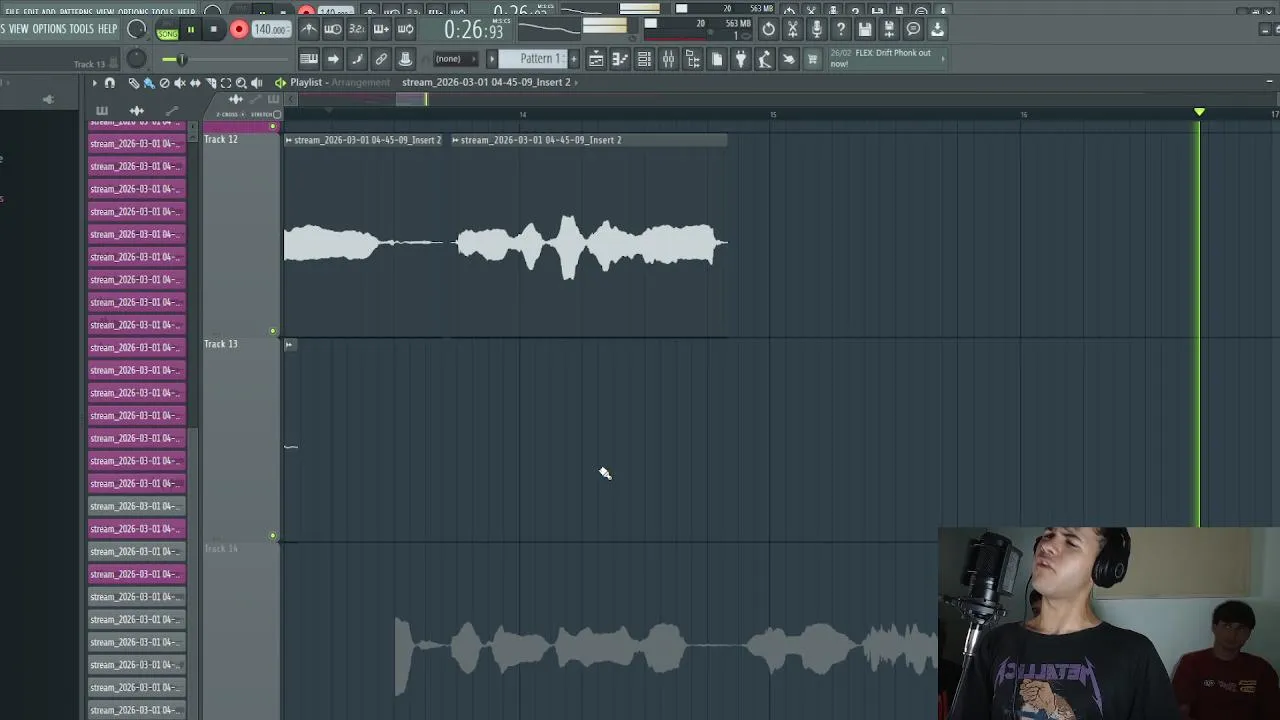The width and height of the screenshot is (1280, 720).
Task: Open project picker pages icon
Action: [x=716, y=59]
